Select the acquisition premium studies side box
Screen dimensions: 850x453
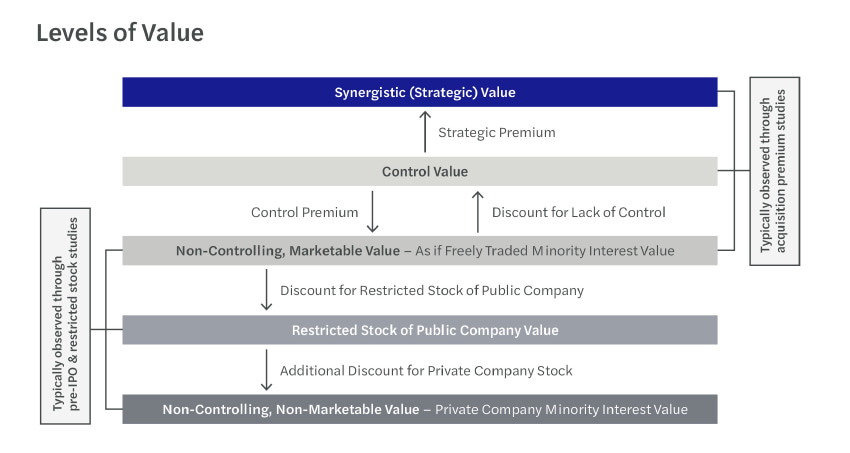pyautogui.click(x=773, y=172)
